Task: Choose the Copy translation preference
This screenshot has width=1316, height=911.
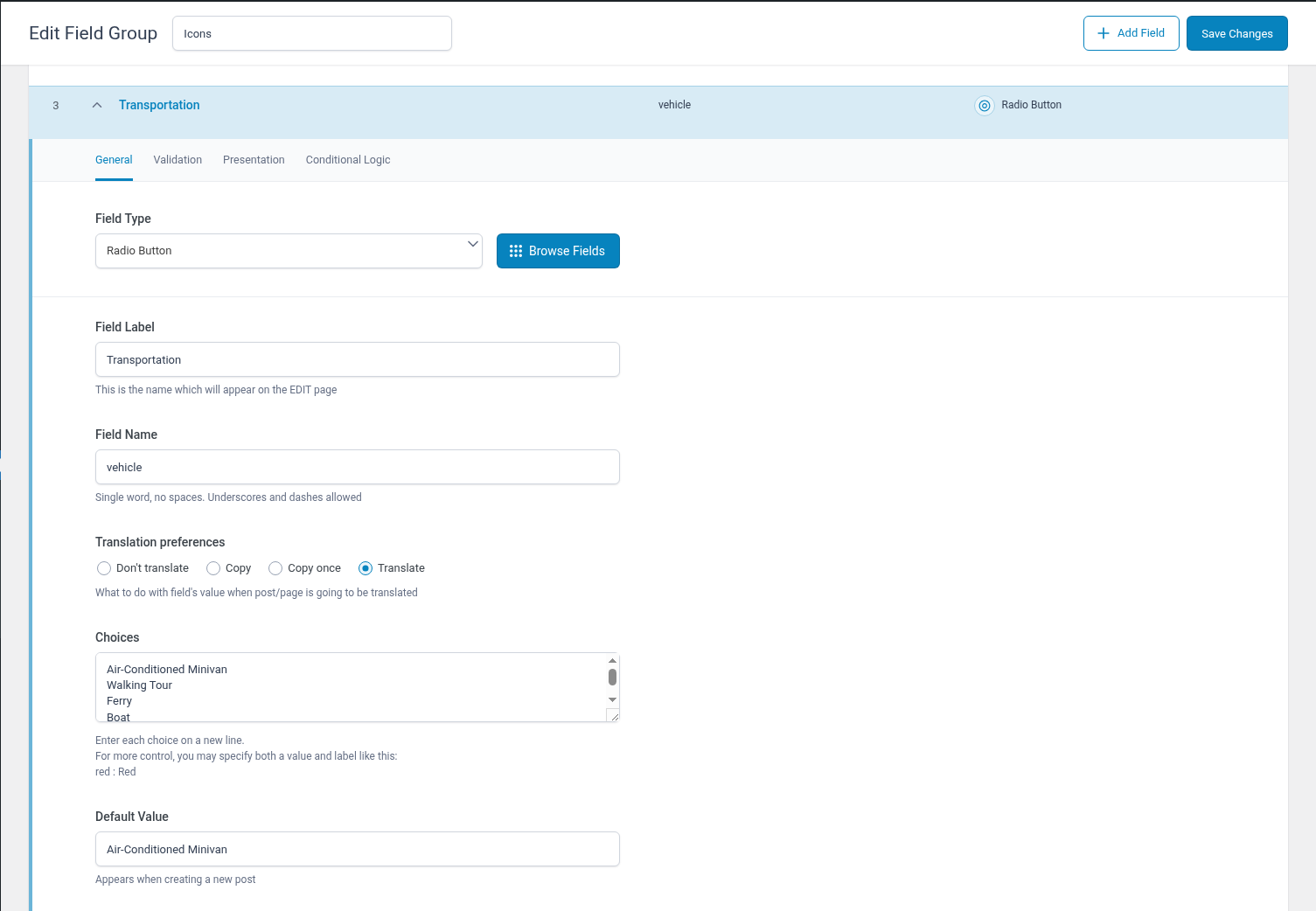Action: pos(213,568)
